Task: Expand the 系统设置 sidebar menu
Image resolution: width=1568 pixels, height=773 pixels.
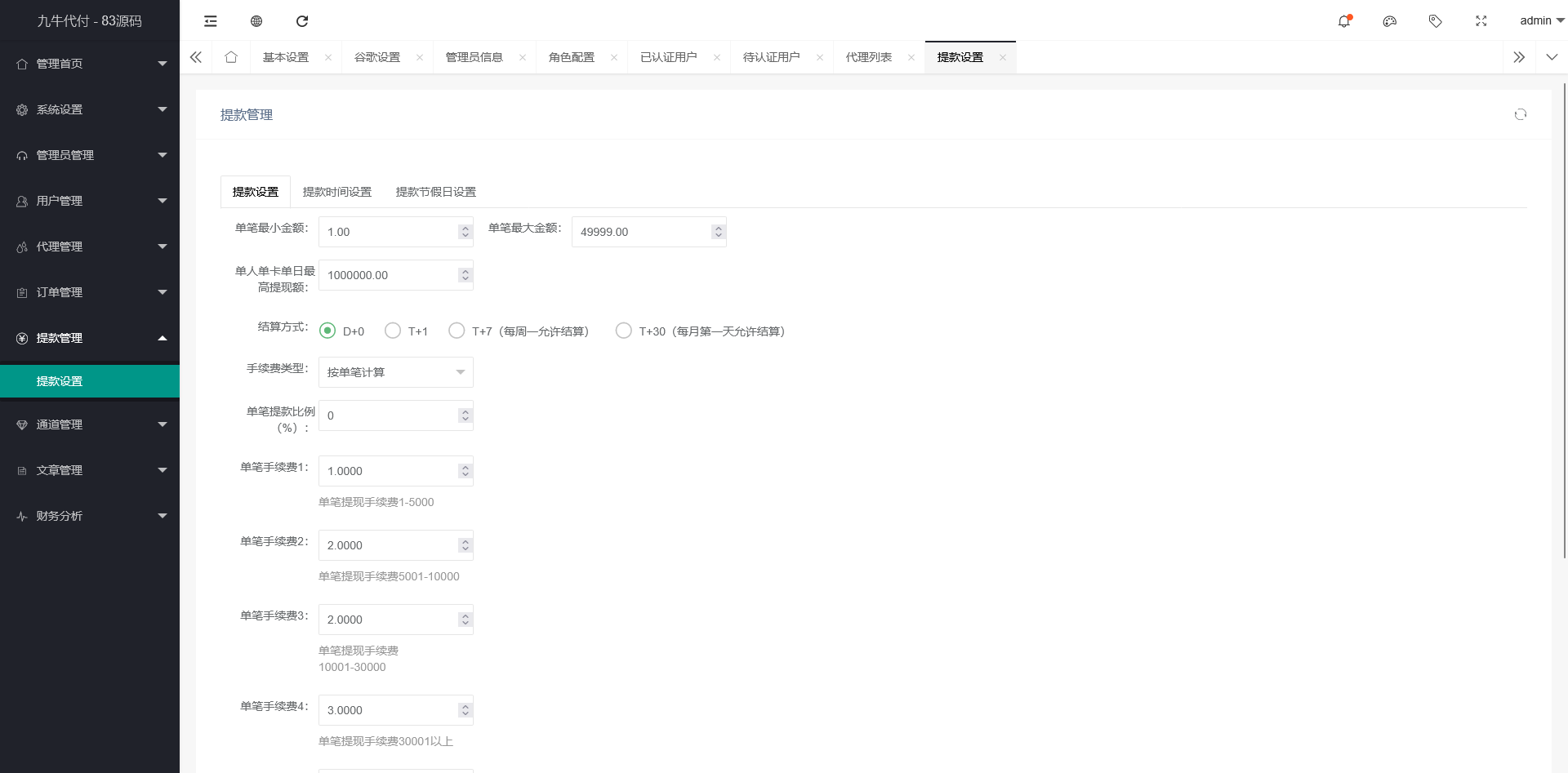Action: point(90,109)
